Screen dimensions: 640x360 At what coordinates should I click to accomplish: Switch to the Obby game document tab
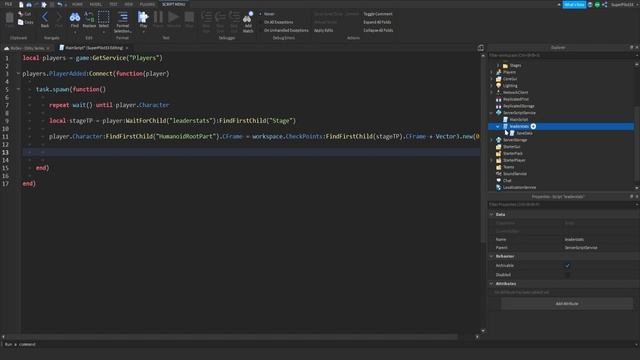(26, 48)
